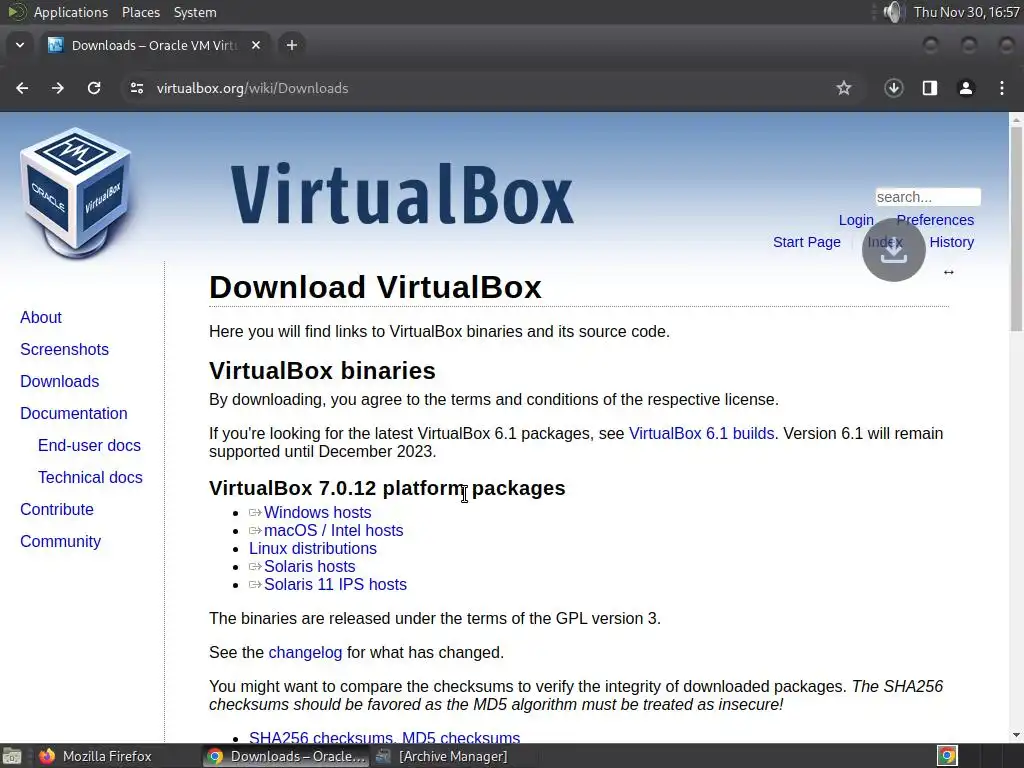1024x768 pixels.
Task: Download macOS / Intel hosts package
Action: click(334, 530)
